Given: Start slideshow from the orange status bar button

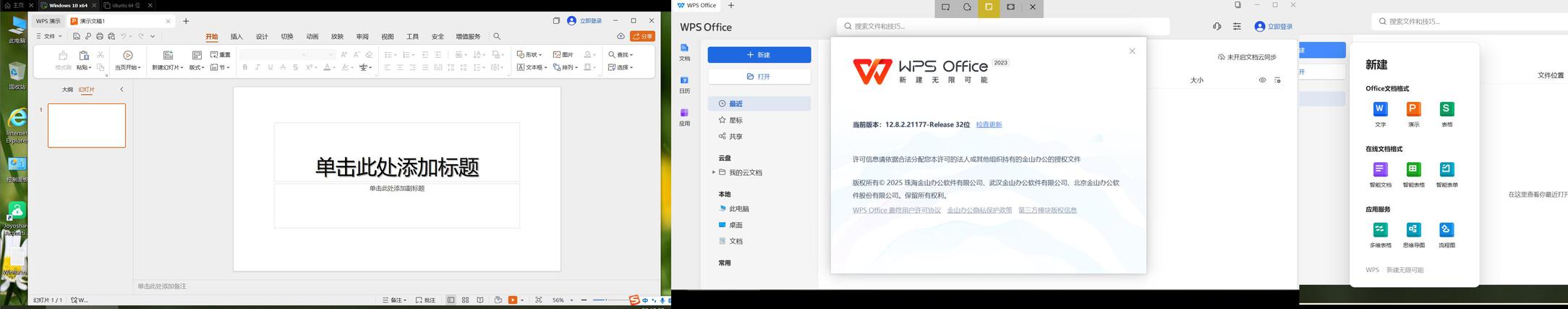Looking at the screenshot, I should pyautogui.click(x=513, y=300).
